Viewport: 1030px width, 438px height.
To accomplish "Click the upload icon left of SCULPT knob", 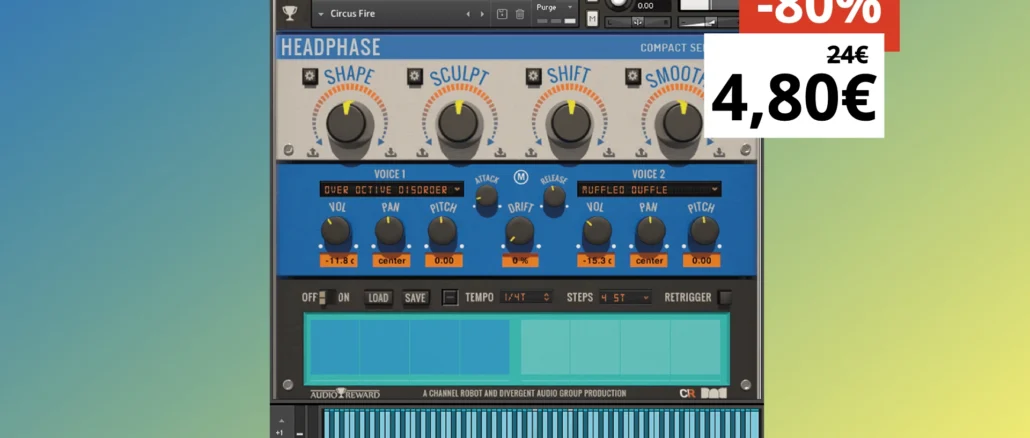I will pyautogui.click(x=422, y=152).
